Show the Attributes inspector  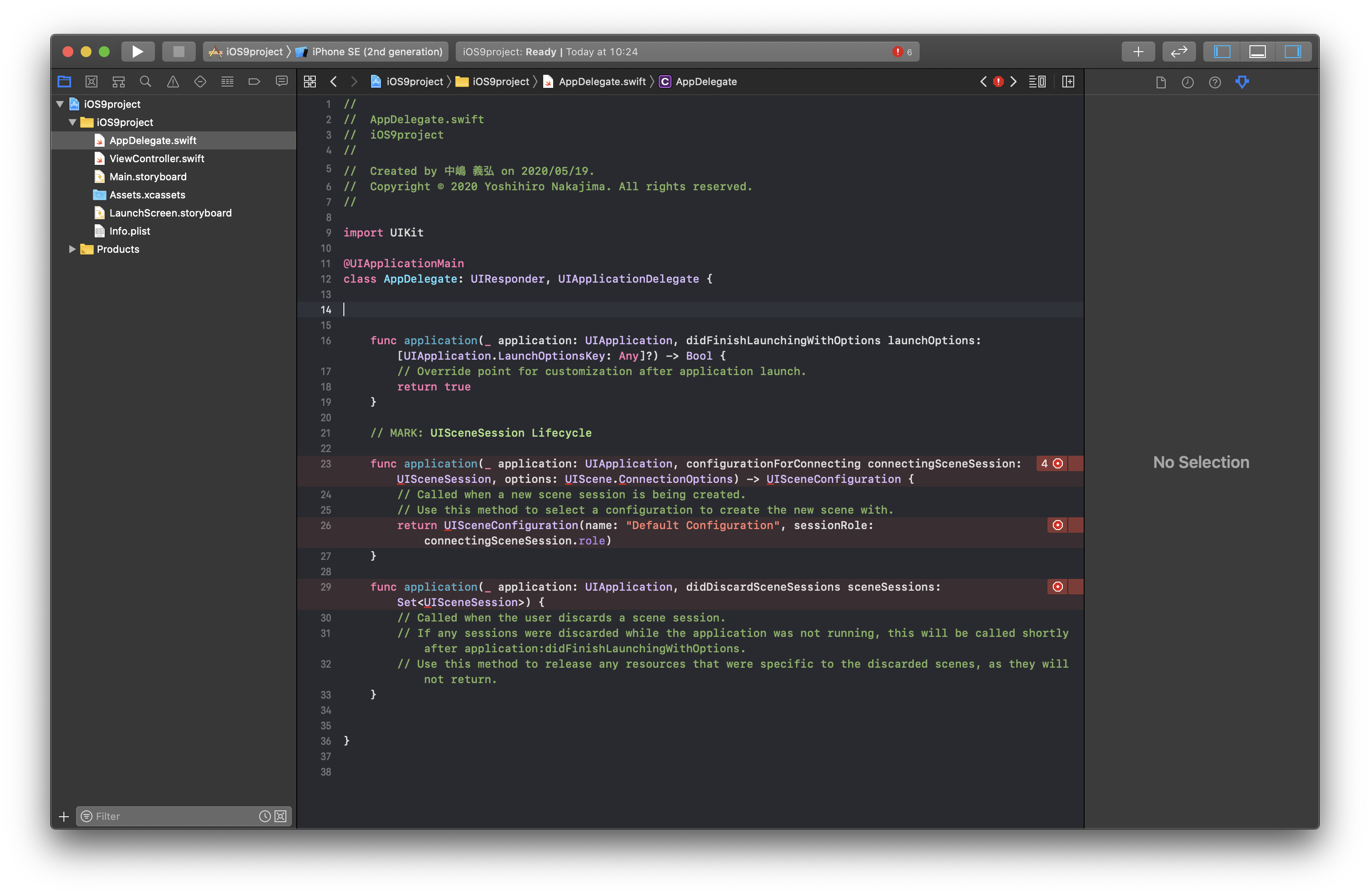point(1242,82)
